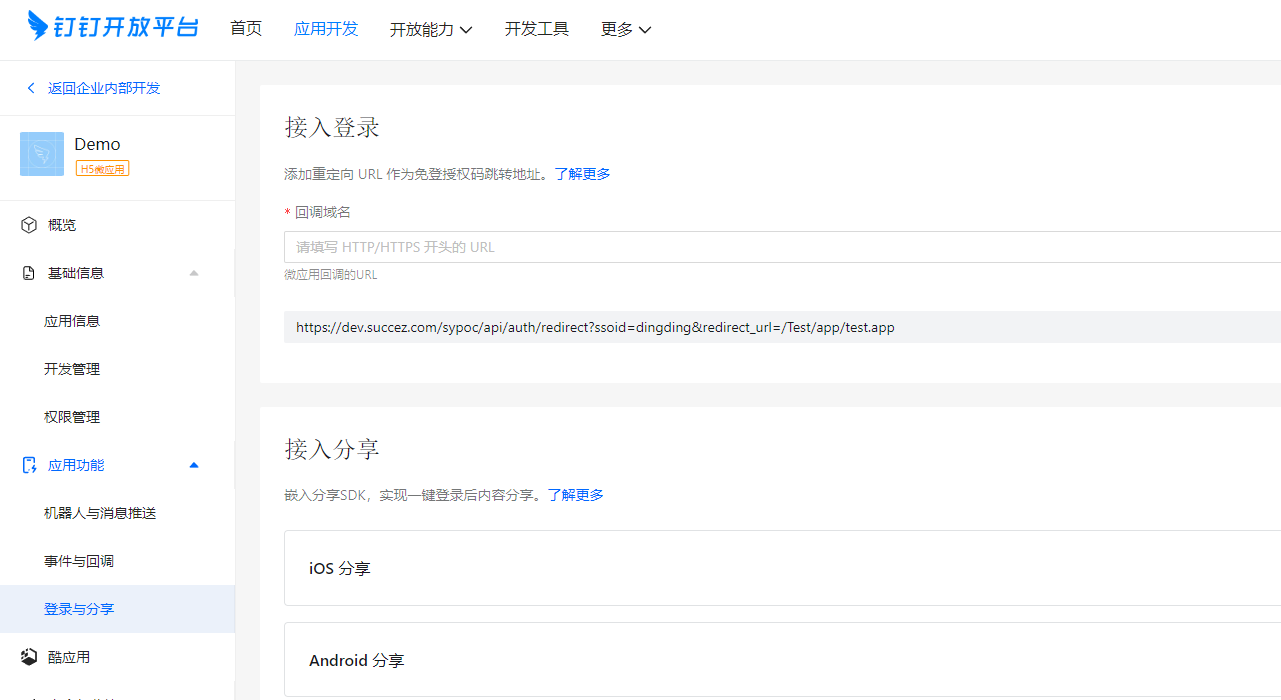The width and height of the screenshot is (1281, 700).
Task: Click the 钉钉开放平台 logo
Action: [110, 29]
